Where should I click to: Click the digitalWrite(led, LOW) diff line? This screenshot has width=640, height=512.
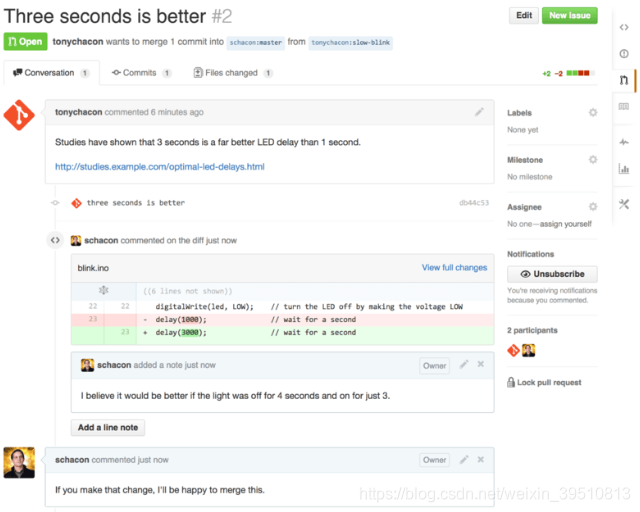282,307
